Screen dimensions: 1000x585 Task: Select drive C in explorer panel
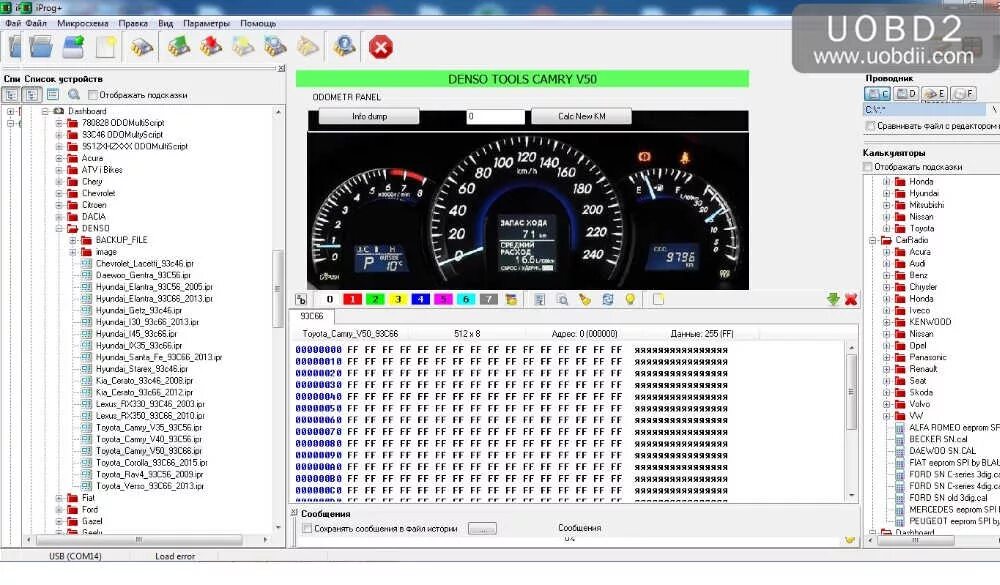[x=877, y=94]
